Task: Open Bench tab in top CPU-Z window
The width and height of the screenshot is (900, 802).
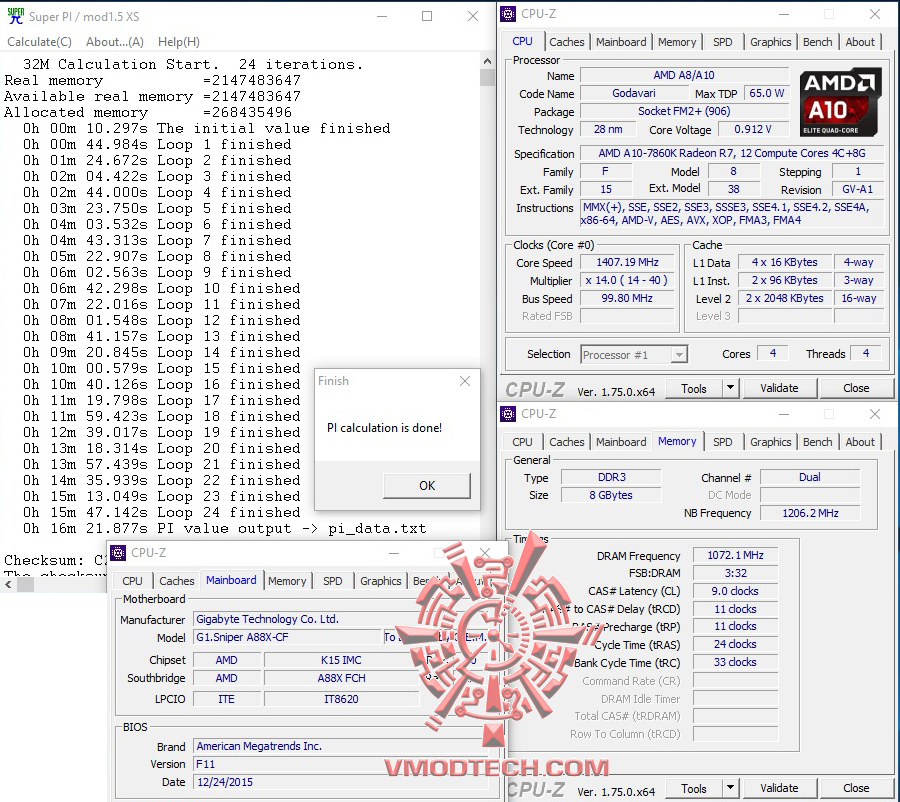Action: 817,42
